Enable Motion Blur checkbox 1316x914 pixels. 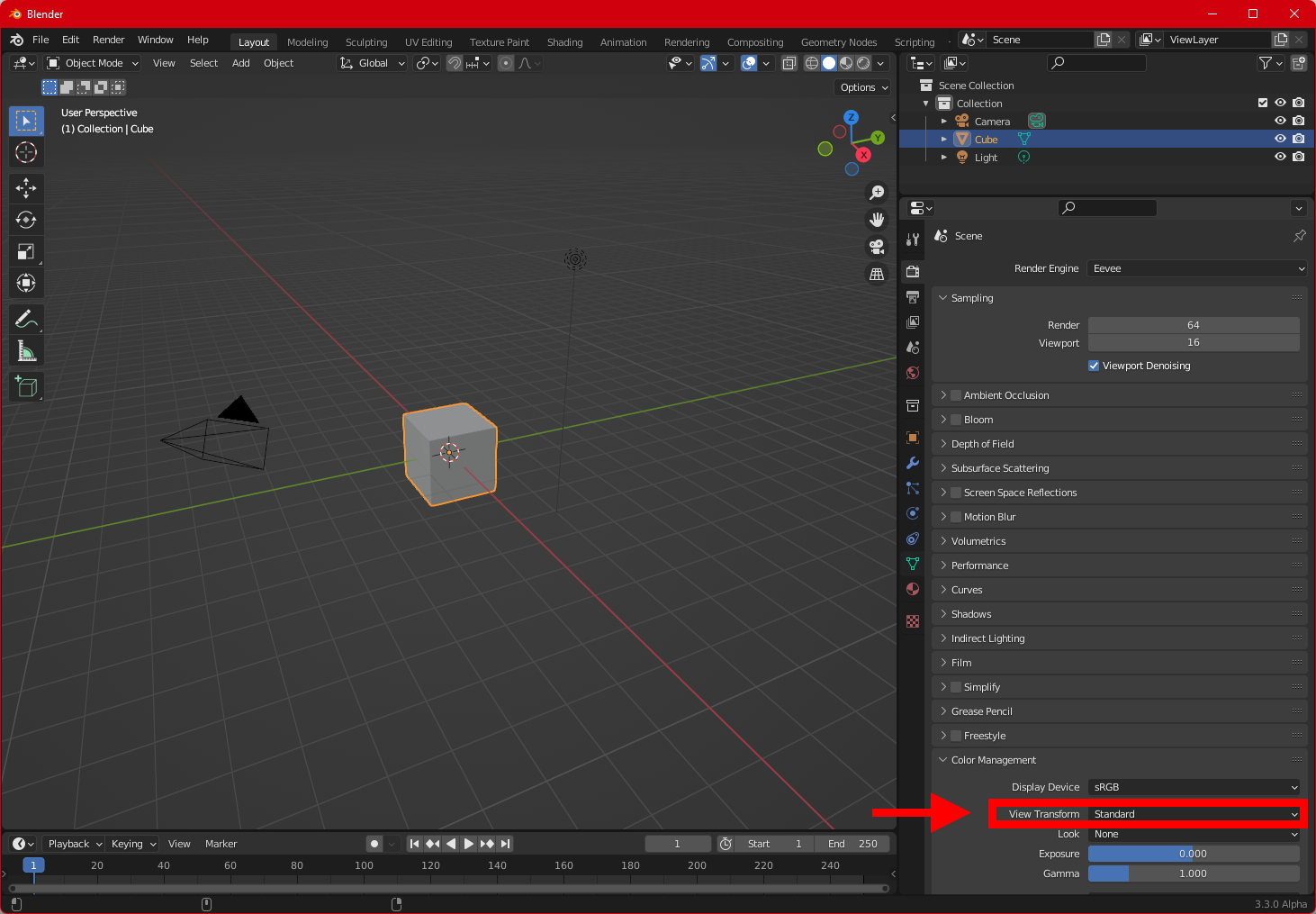pos(956,517)
